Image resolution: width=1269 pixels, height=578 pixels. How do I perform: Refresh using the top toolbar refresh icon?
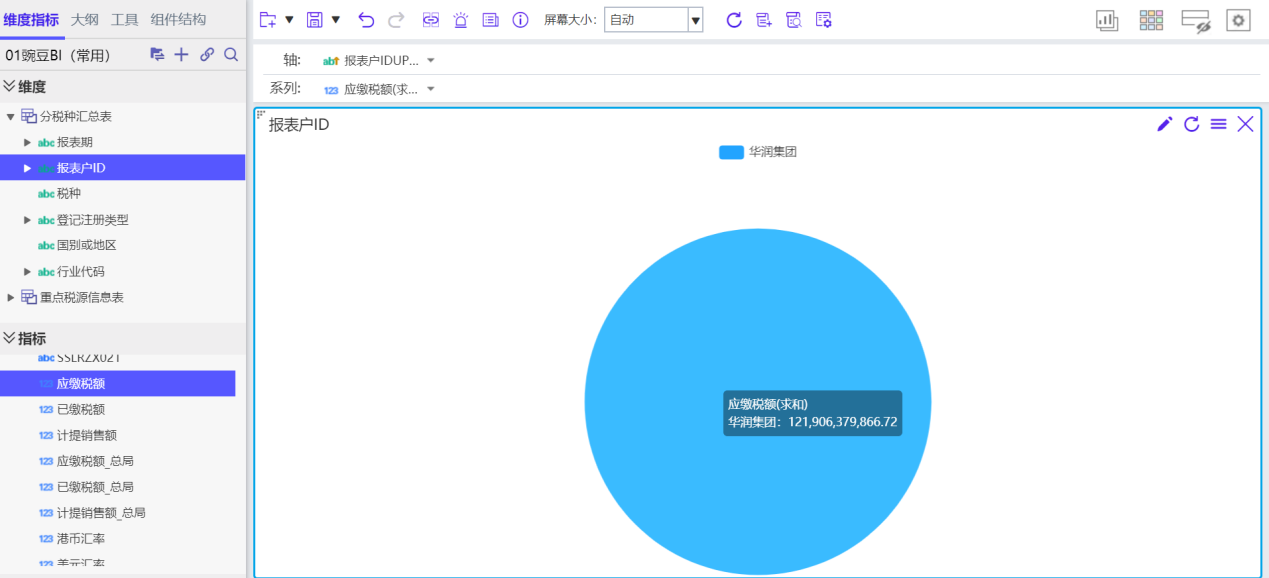[734, 20]
